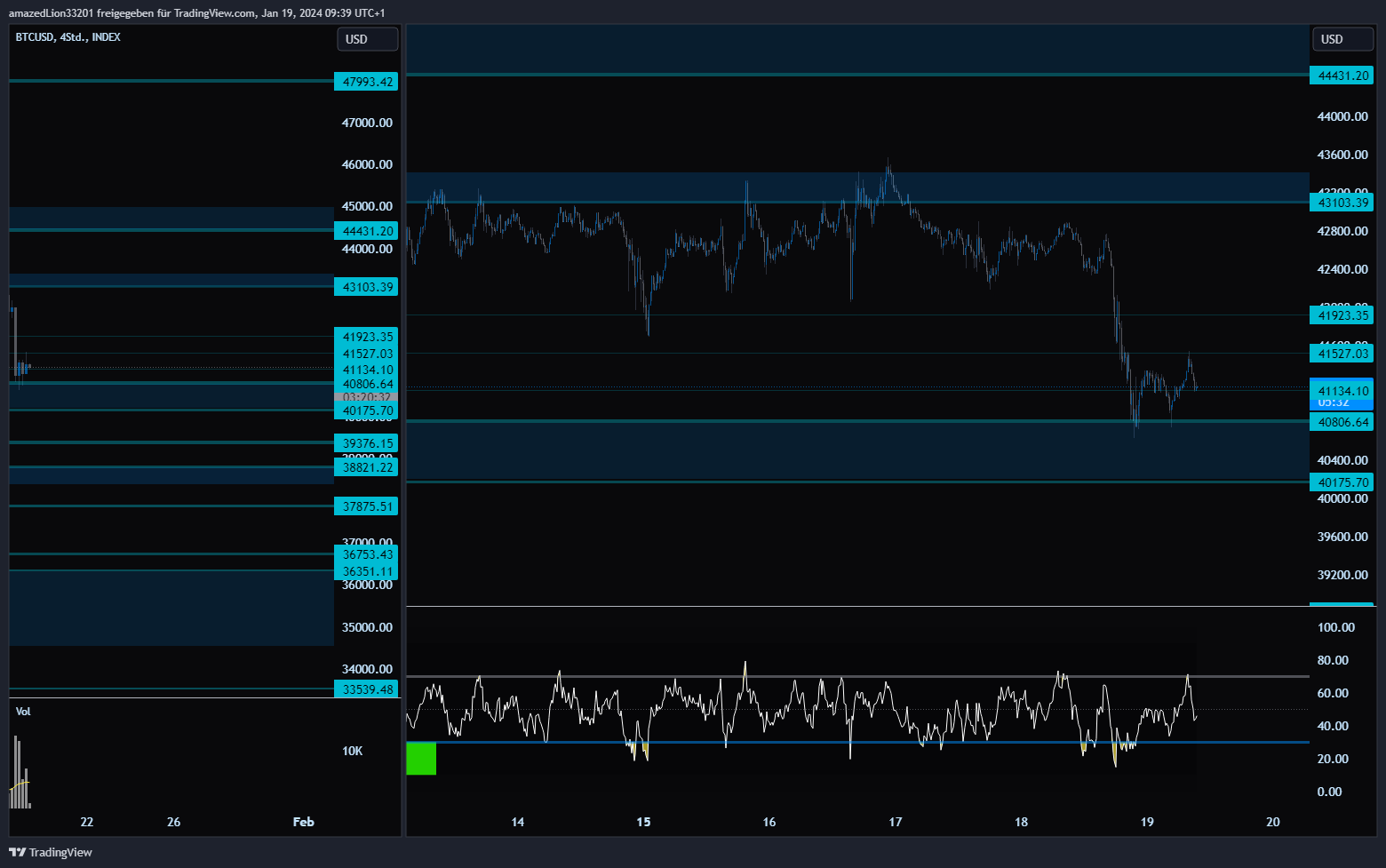Screen dimensions: 1386x868
Task: Click date 15 on the right time axis
Action: (643, 822)
